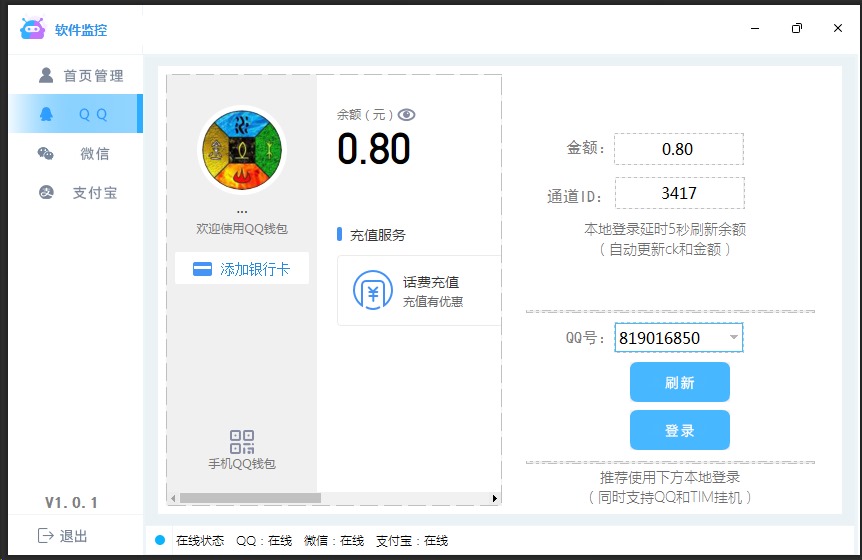862x560 pixels.
Task: Click the 0.80 balance amount text
Action: (374, 149)
